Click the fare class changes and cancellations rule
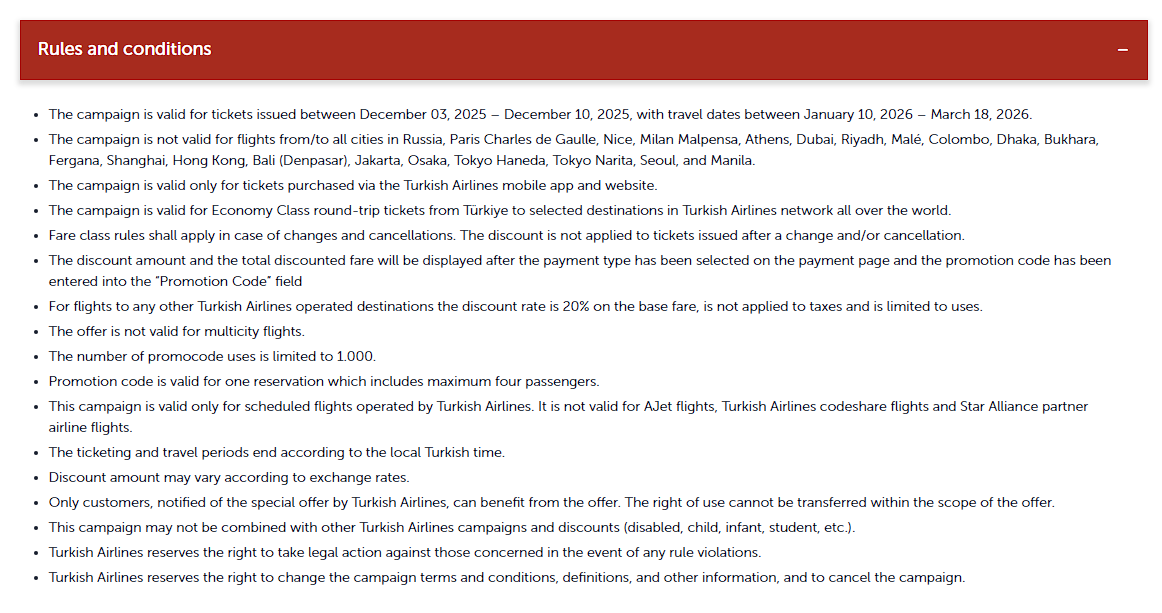This screenshot has width=1162, height=613. pyautogui.click(x=506, y=236)
